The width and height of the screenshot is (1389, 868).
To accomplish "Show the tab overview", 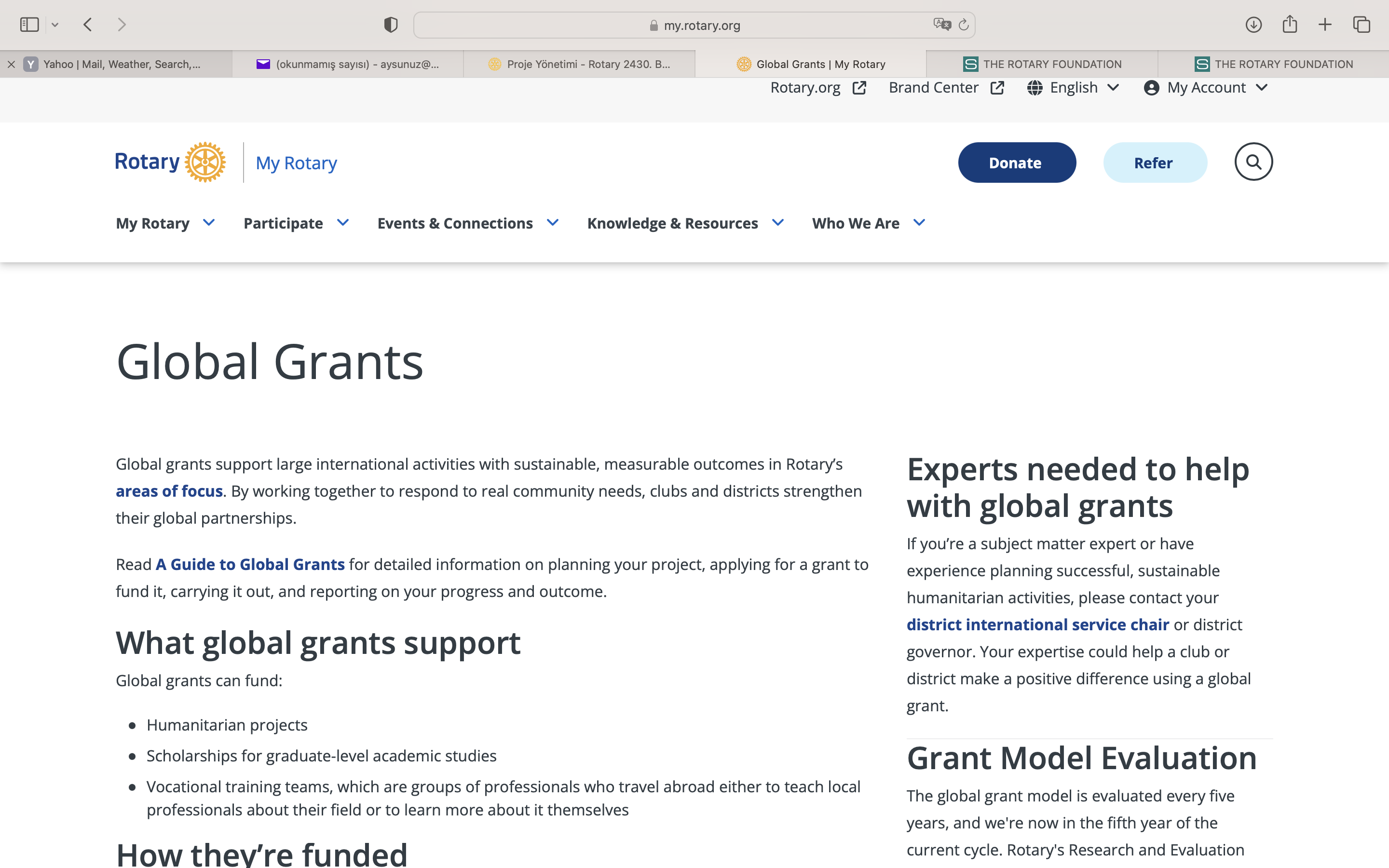I will click(1362, 25).
